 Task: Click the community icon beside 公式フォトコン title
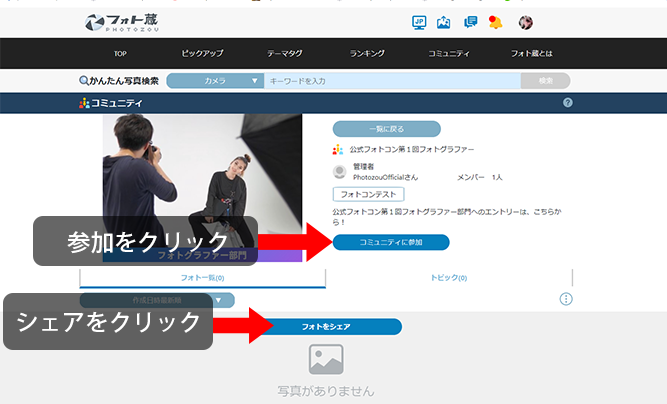pyautogui.click(x=338, y=149)
